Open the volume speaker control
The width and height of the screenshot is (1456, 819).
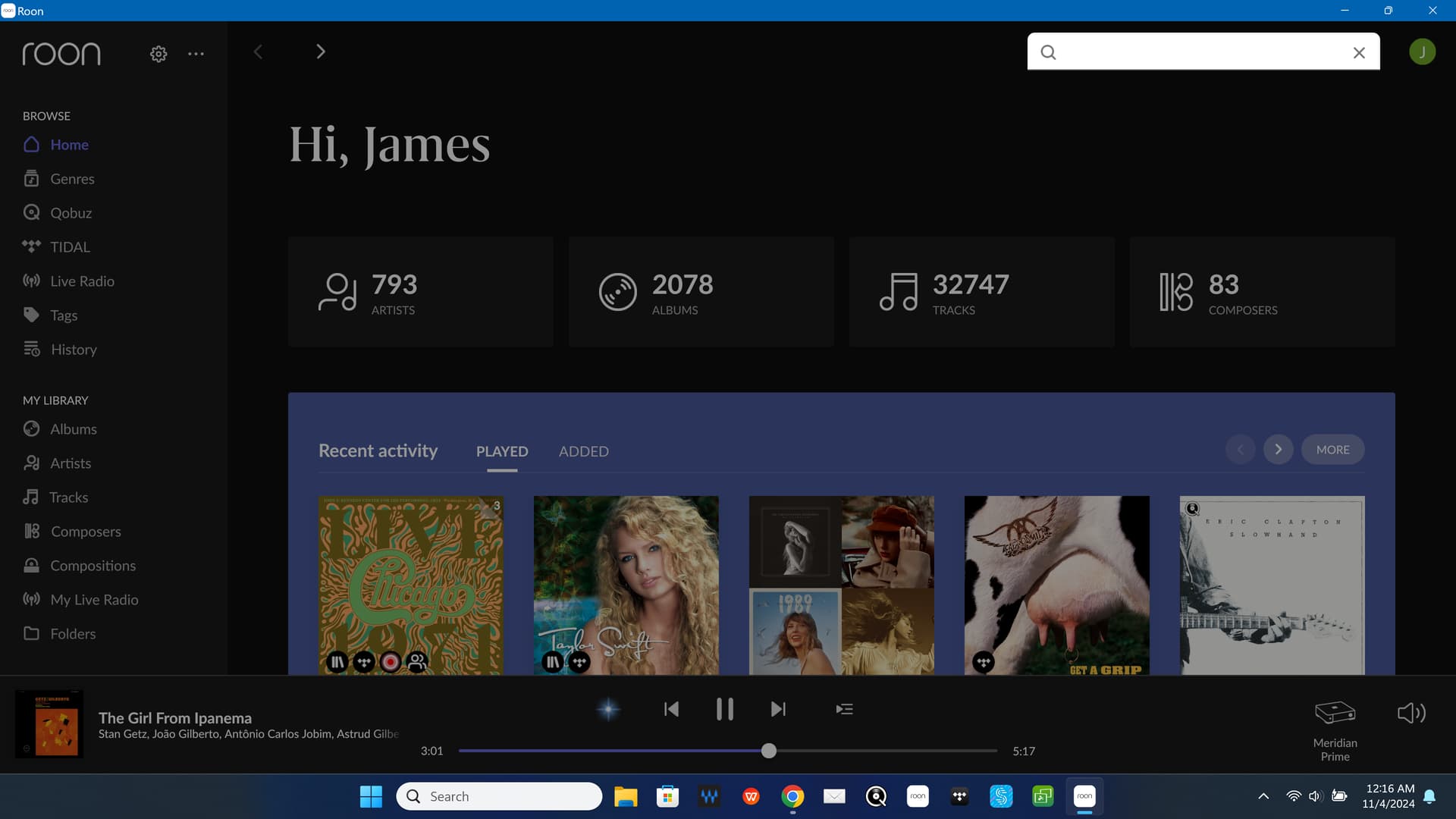pos(1411,713)
